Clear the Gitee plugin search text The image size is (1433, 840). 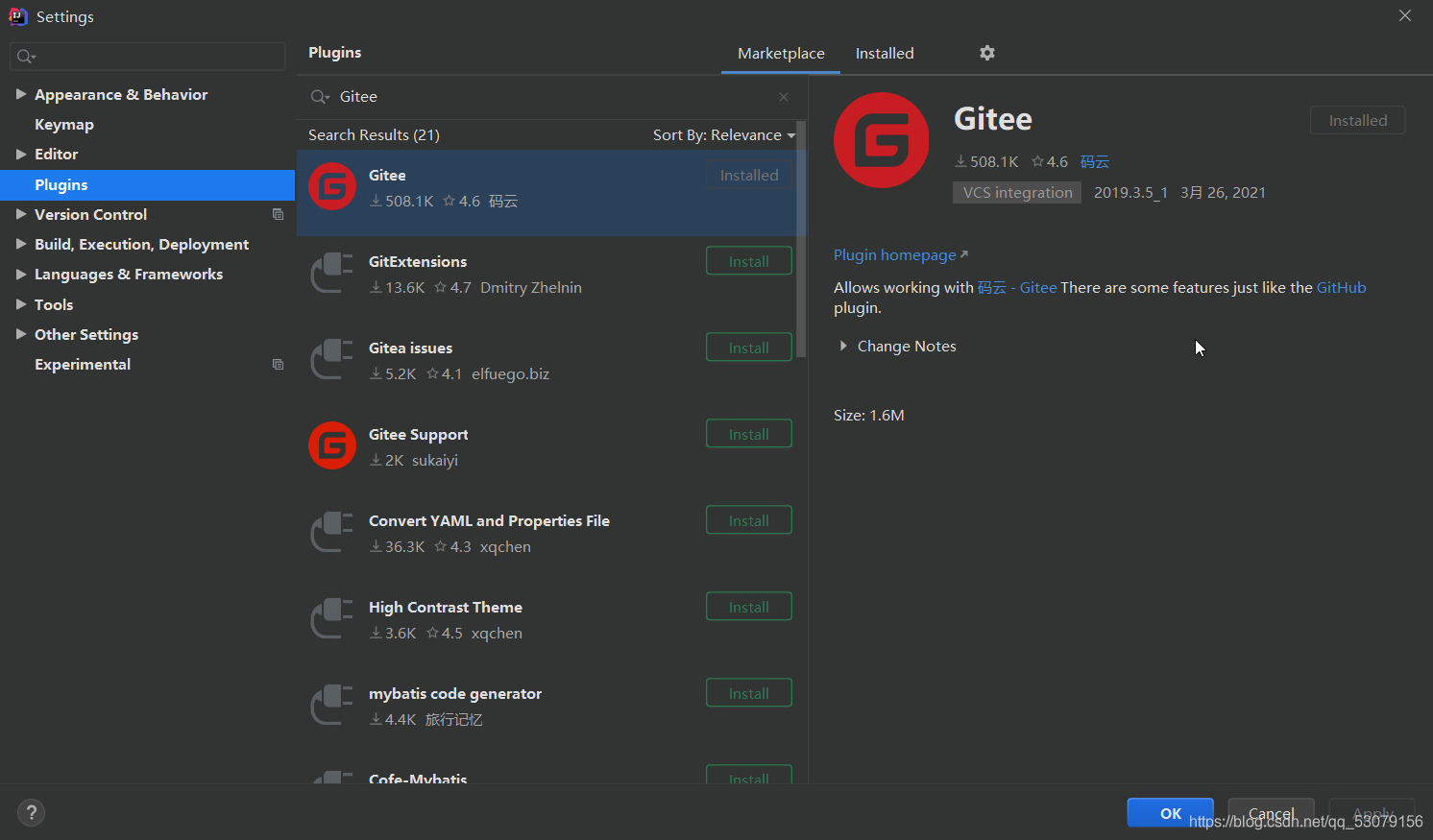pos(784,97)
